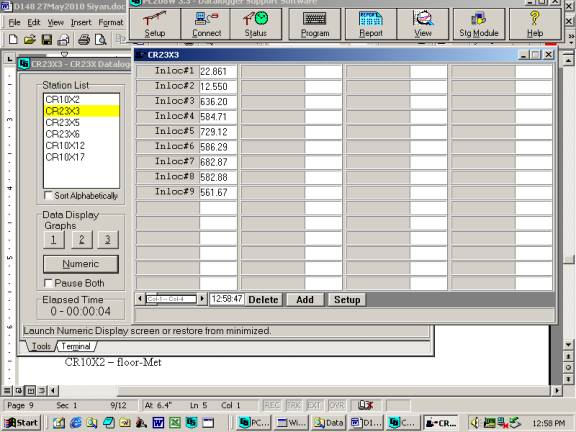Select station CR10X17 in list
This screenshot has height=432, width=576.
pos(82,157)
